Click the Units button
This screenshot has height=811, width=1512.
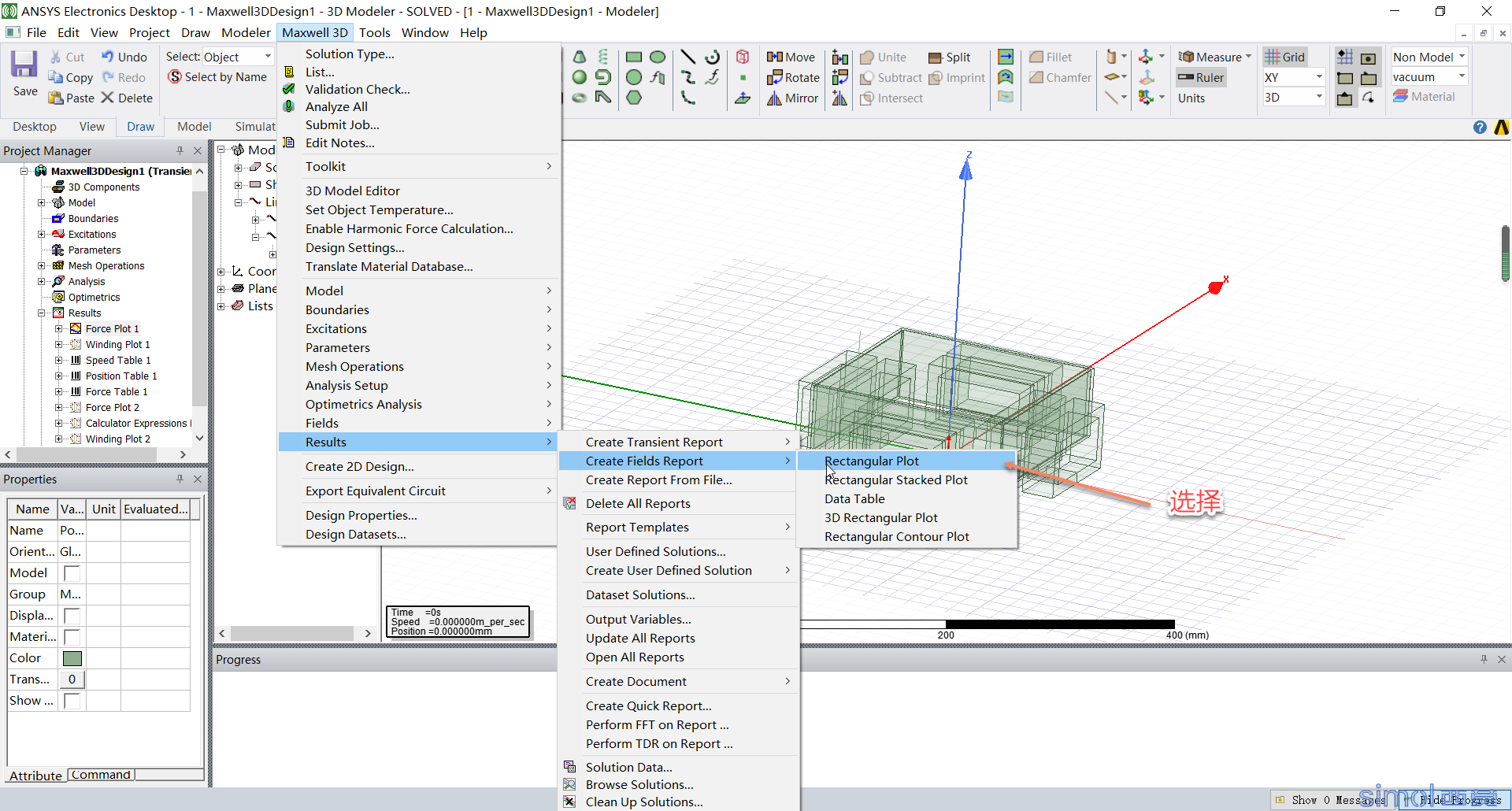point(1191,98)
